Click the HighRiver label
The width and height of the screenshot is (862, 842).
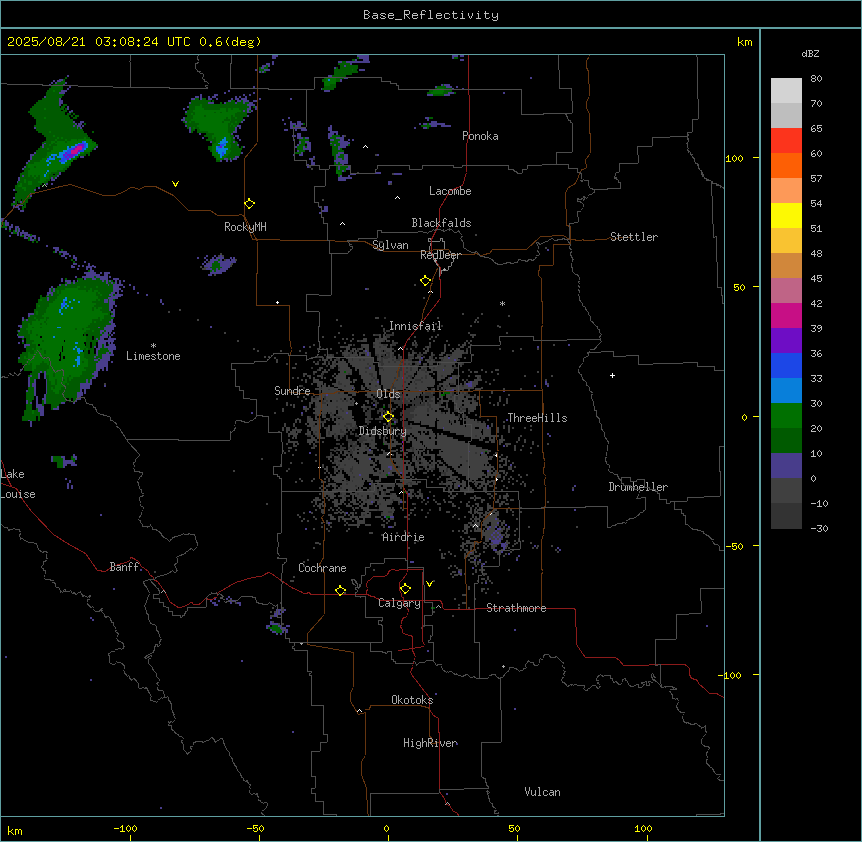(x=430, y=743)
